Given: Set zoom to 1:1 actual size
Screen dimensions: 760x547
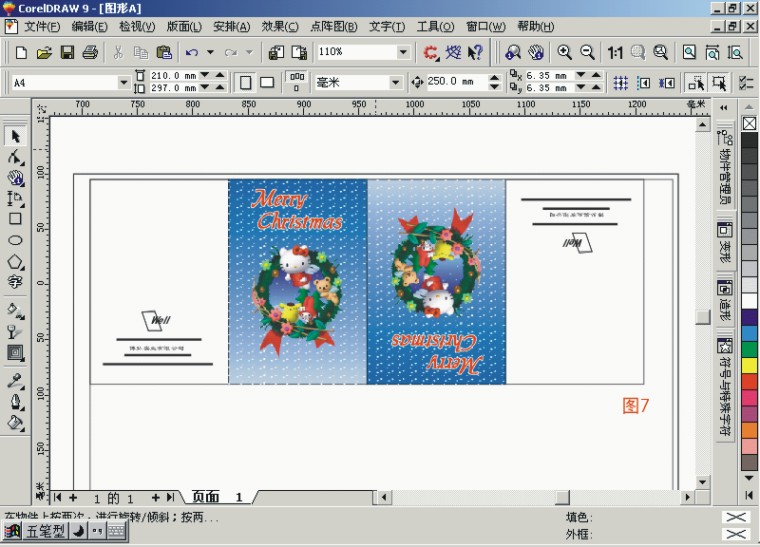Looking at the screenshot, I should [615, 52].
